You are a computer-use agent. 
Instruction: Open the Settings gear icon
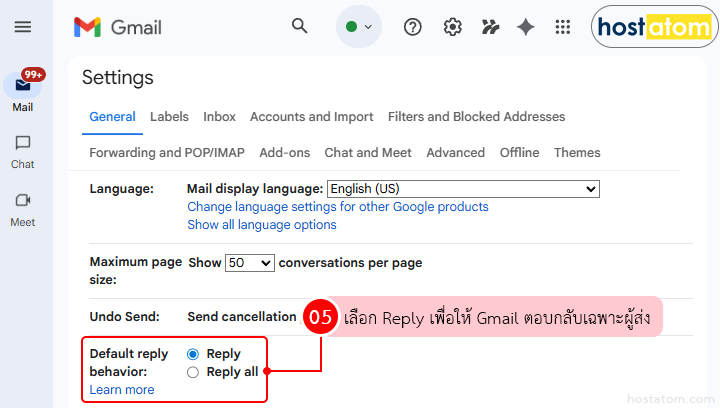click(x=452, y=27)
